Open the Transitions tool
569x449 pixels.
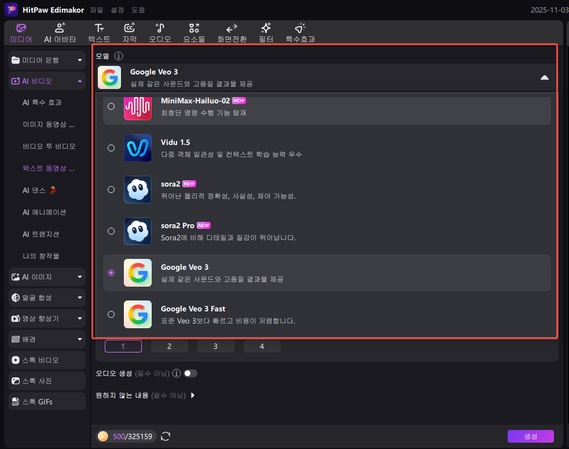tap(232, 33)
